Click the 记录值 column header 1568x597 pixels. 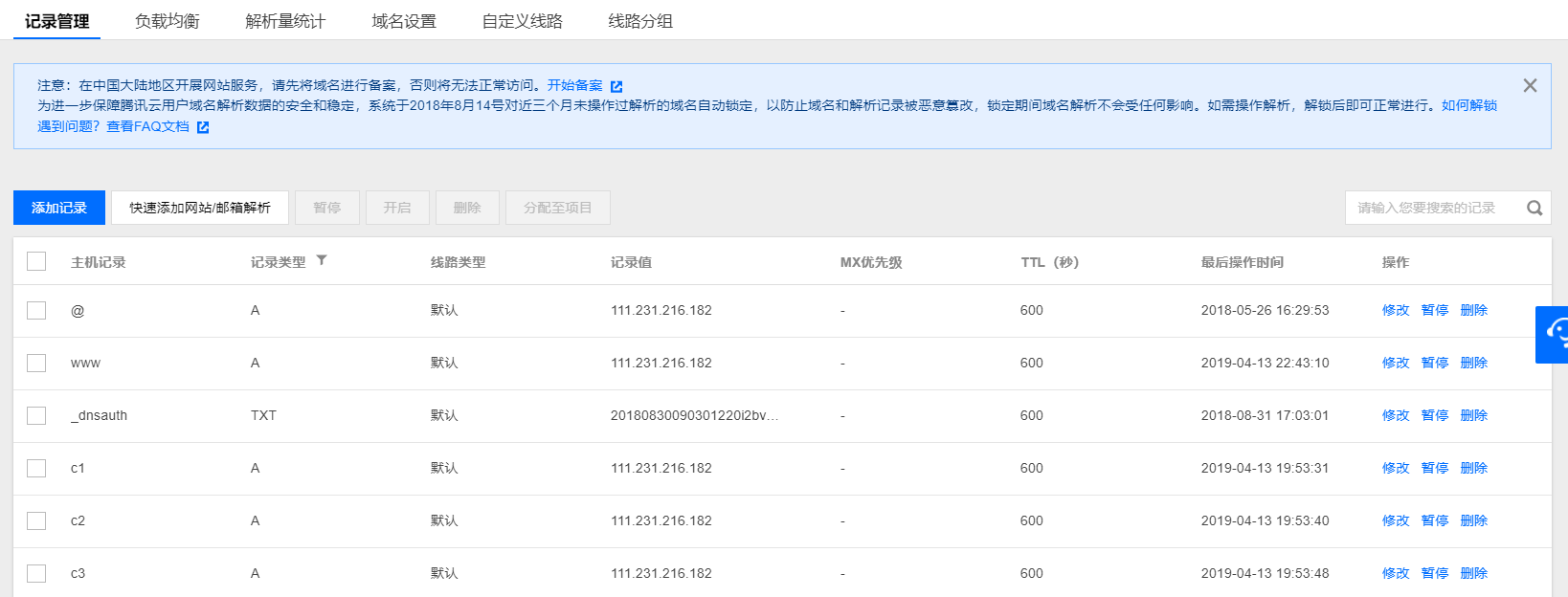tap(632, 262)
